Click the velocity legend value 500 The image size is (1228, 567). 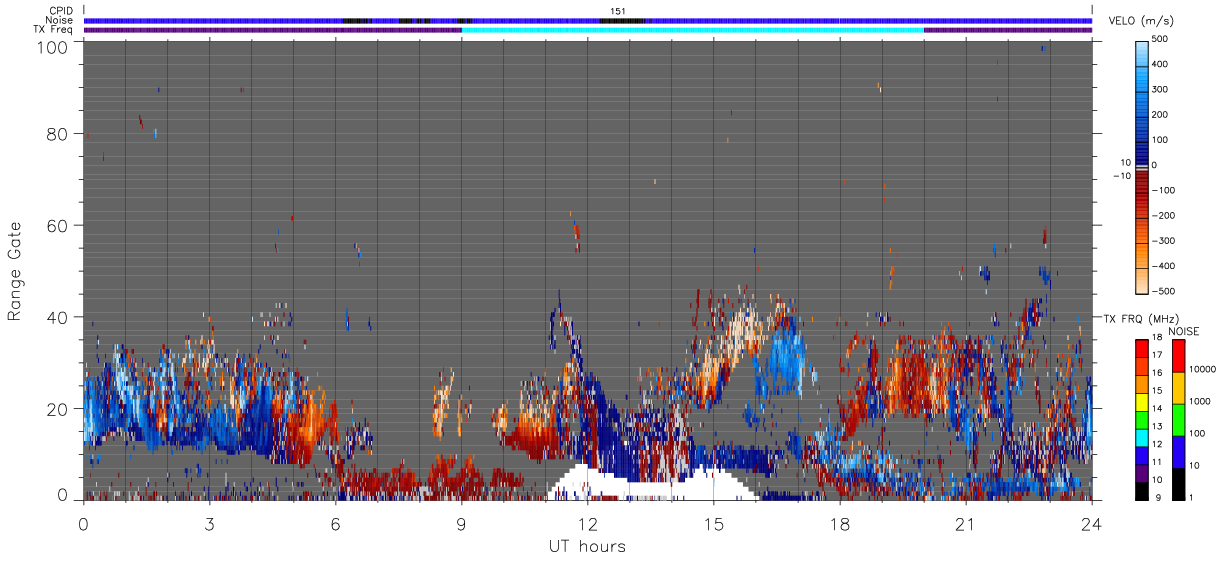[x=1160, y=40]
